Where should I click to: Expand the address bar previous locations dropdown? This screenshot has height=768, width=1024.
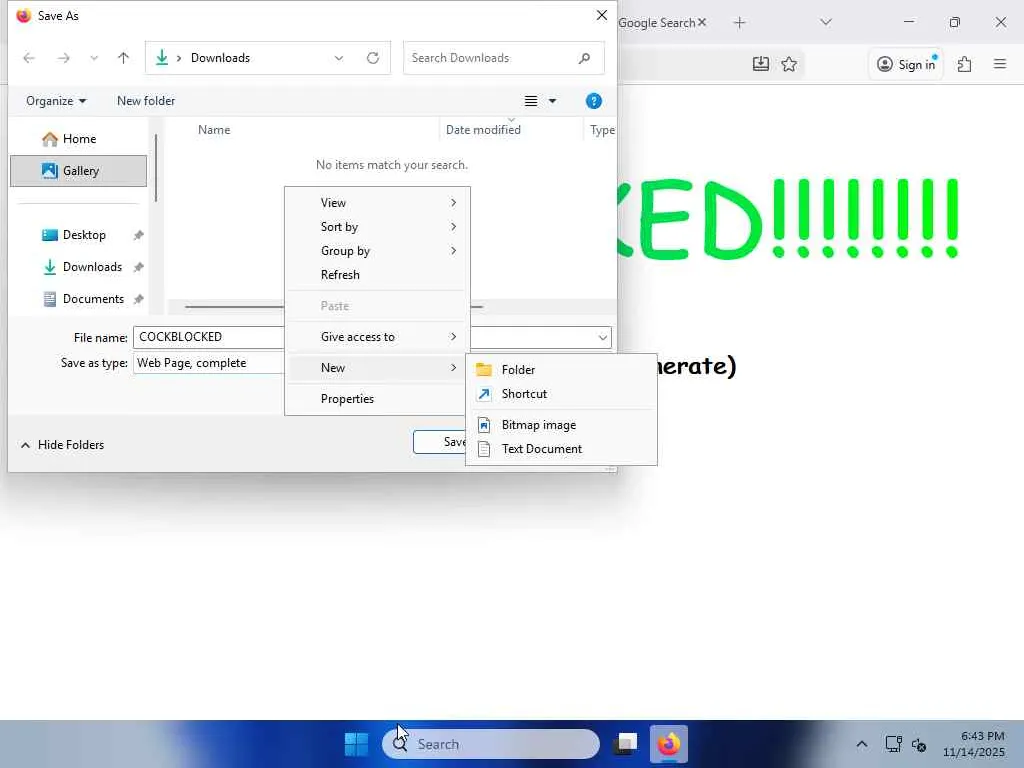click(339, 58)
